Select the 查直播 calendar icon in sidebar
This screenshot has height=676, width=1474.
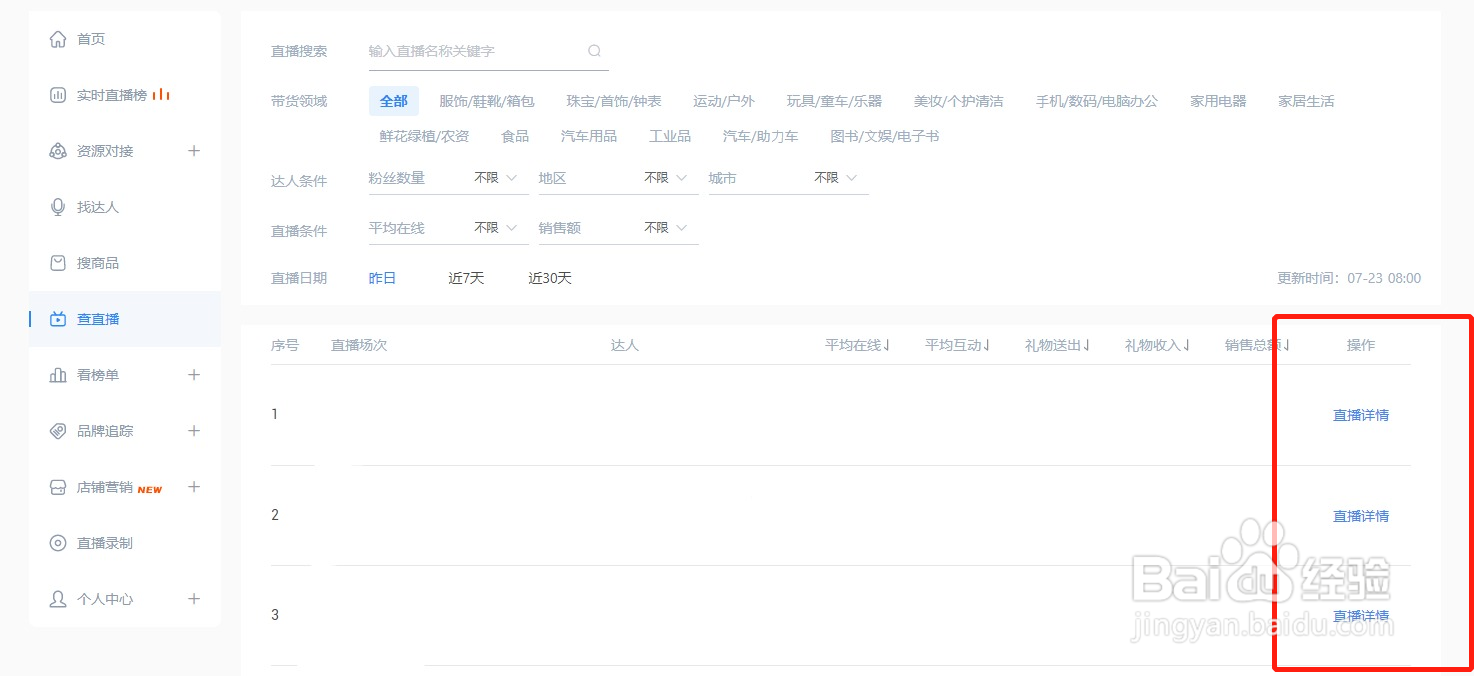[58, 318]
